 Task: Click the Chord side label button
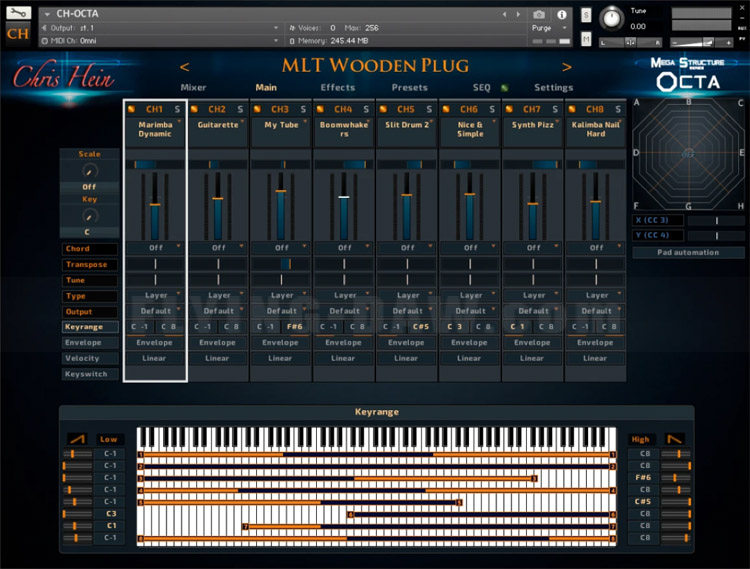coord(90,249)
